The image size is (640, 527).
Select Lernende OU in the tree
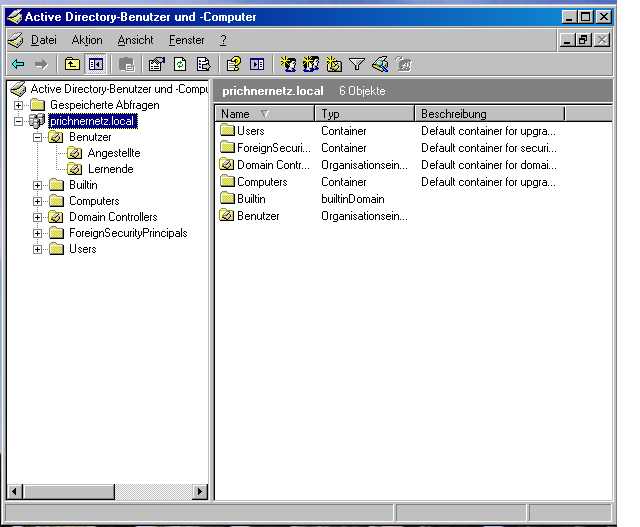pyautogui.click(x=111, y=169)
